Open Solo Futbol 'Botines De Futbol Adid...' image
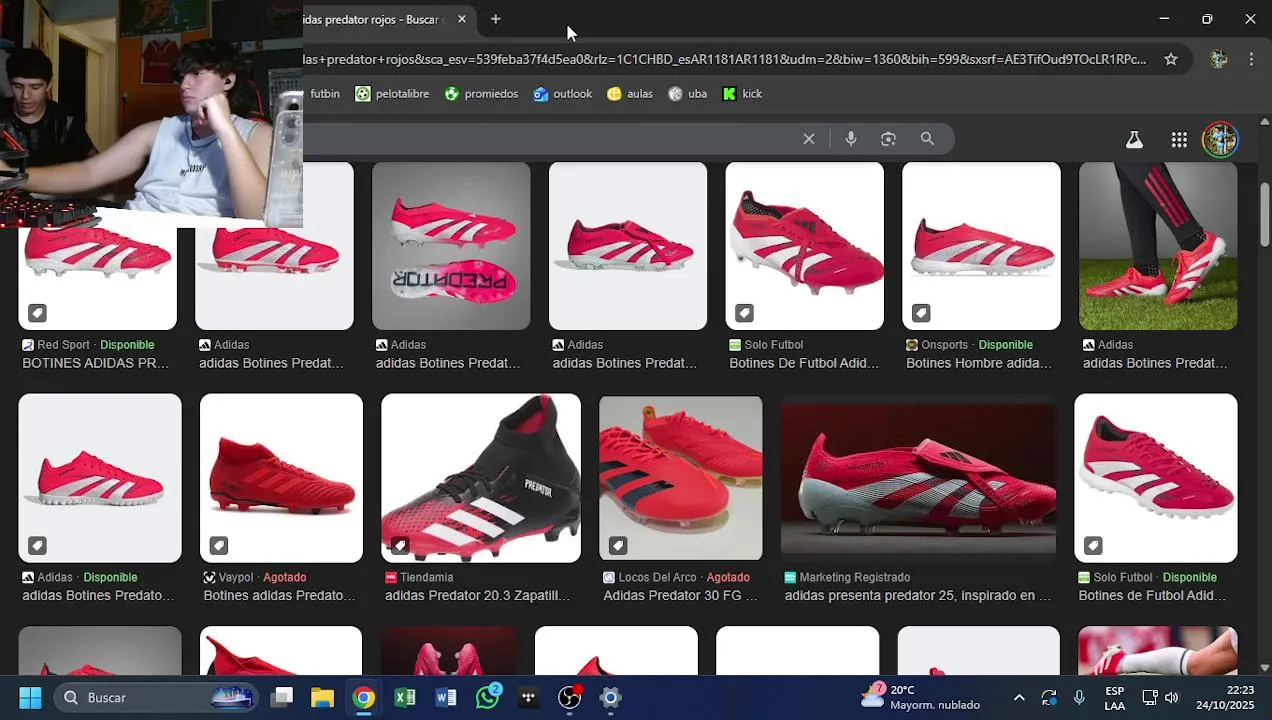 point(804,246)
